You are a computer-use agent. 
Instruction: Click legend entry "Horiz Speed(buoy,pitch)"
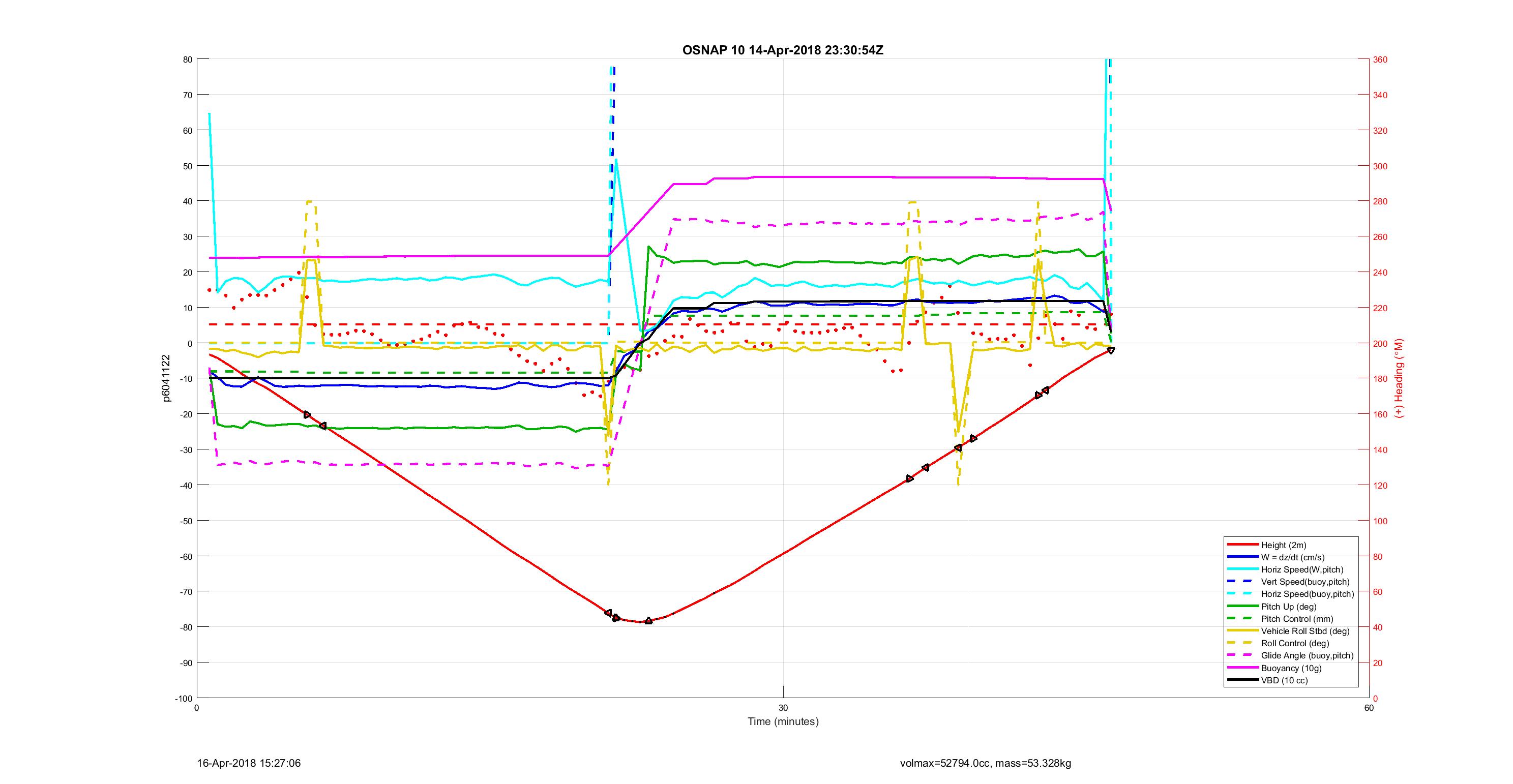tap(1308, 594)
